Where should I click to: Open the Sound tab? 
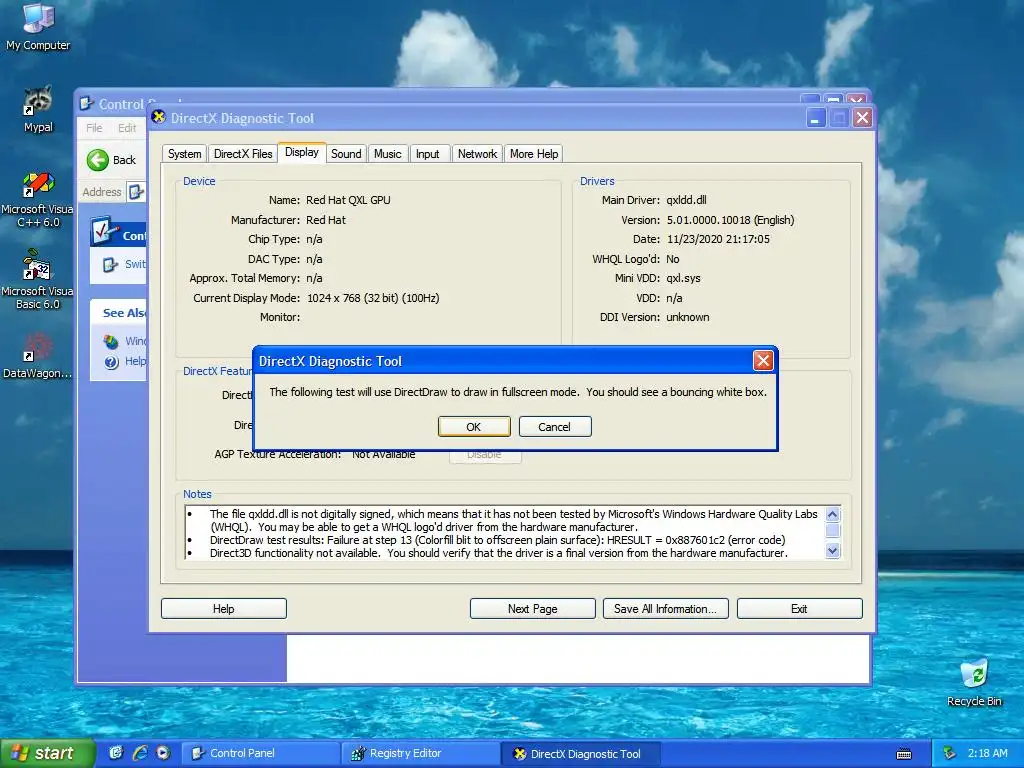(x=346, y=154)
